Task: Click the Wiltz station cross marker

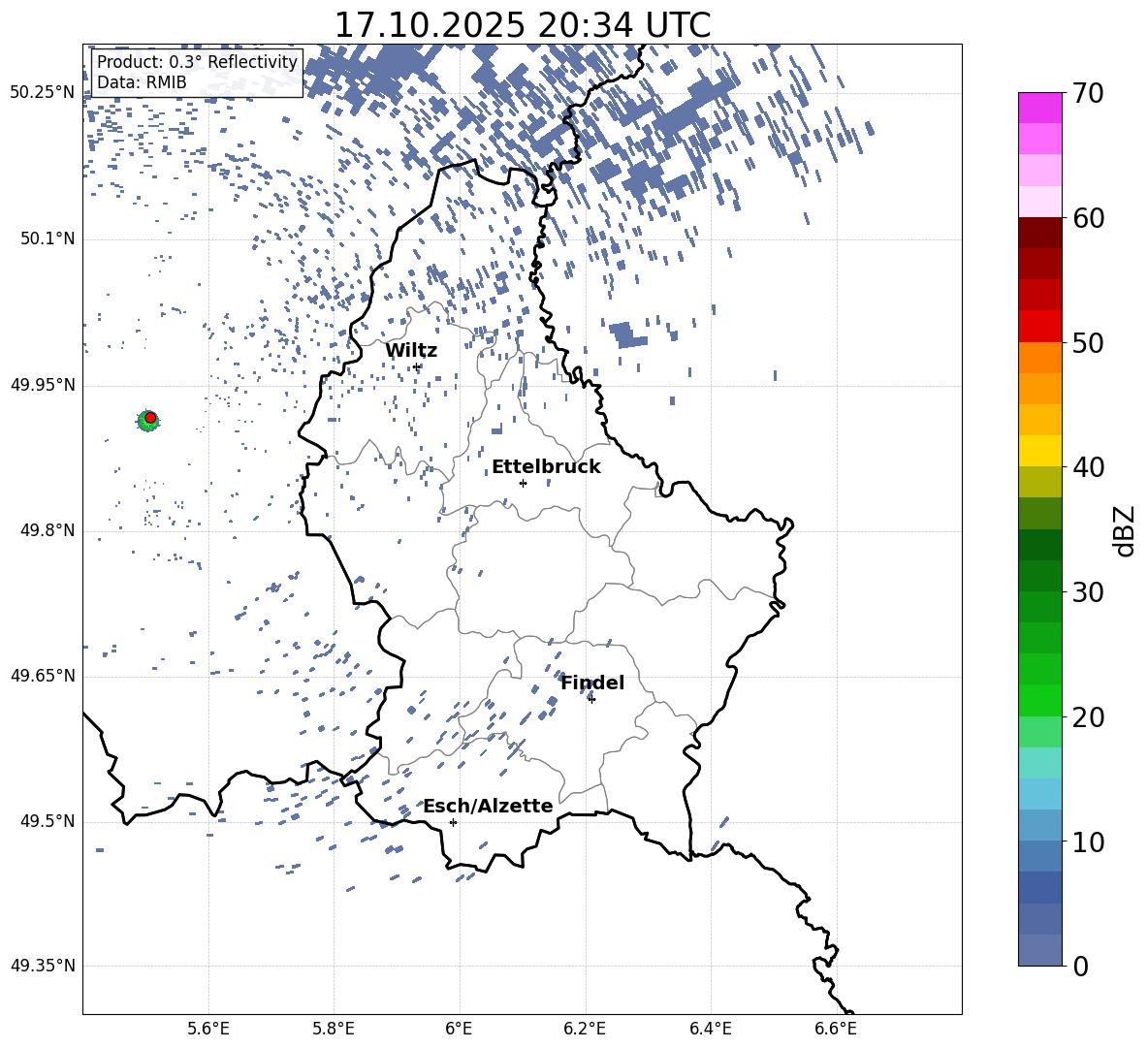Action: tap(417, 366)
